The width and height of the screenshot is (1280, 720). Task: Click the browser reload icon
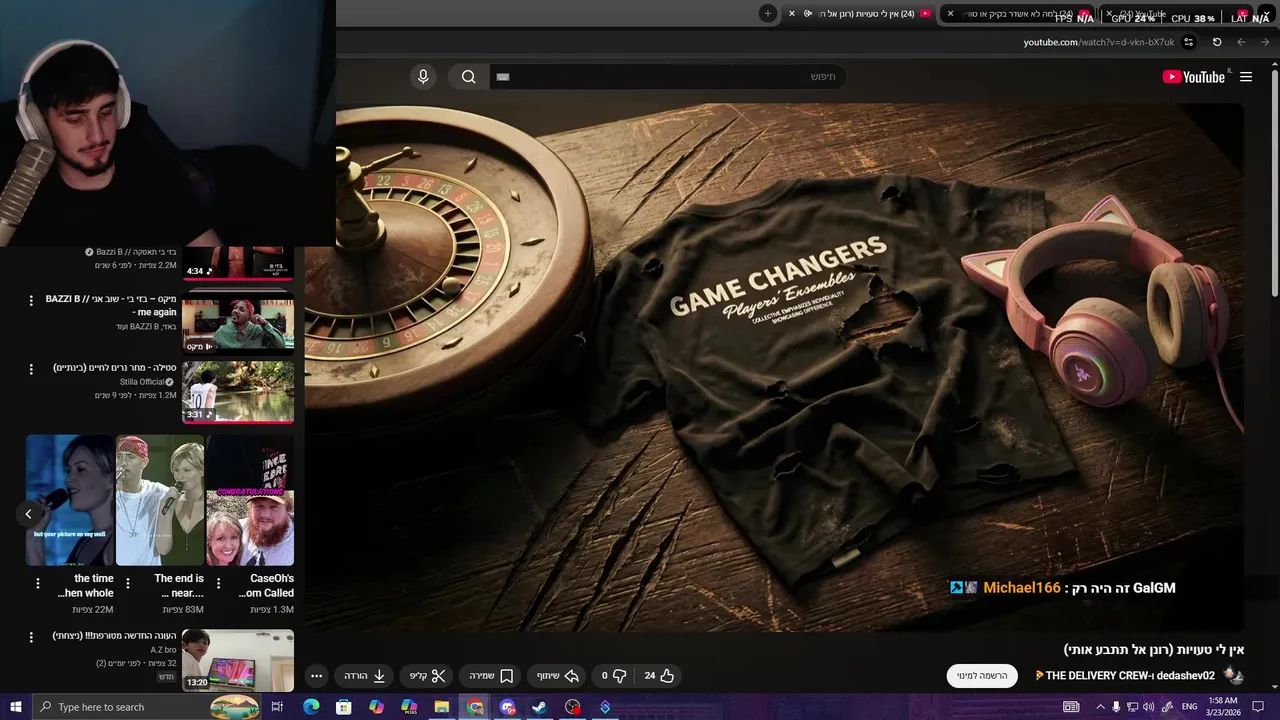pos(1217,42)
